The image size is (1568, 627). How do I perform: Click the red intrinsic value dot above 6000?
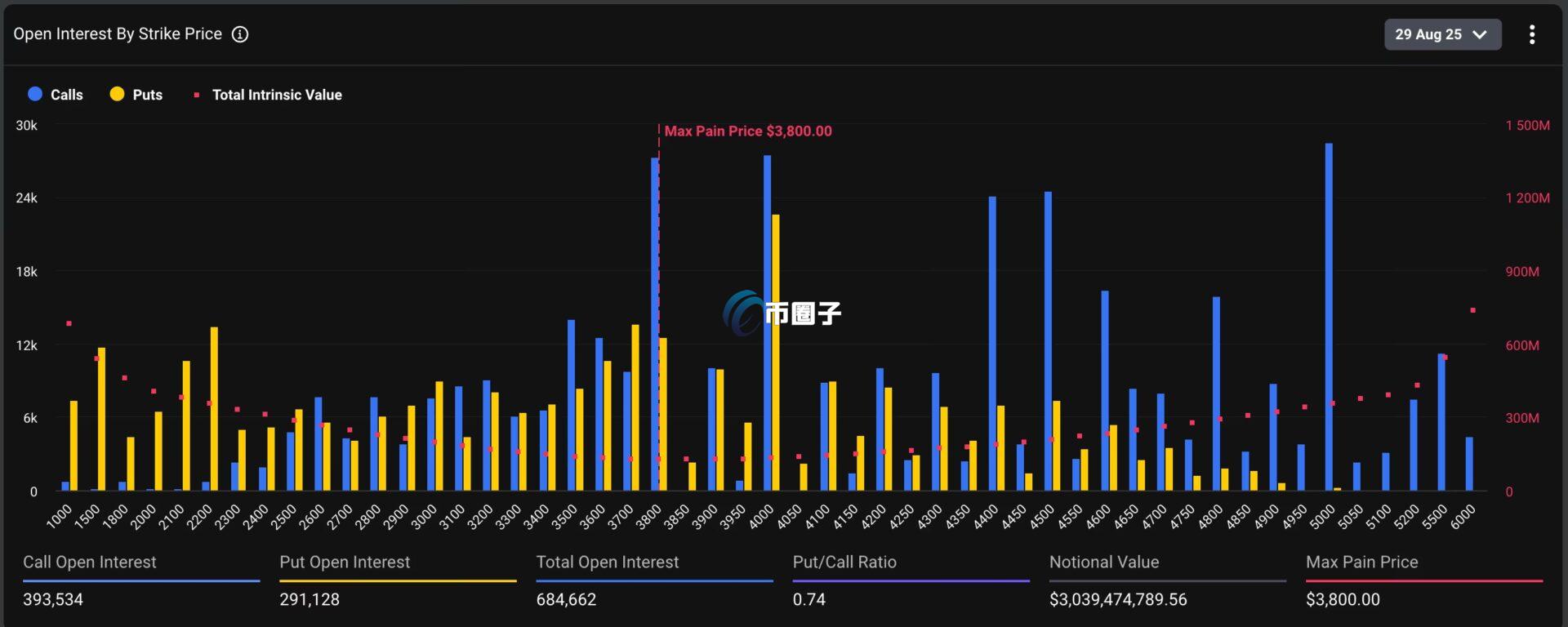coord(1472,310)
